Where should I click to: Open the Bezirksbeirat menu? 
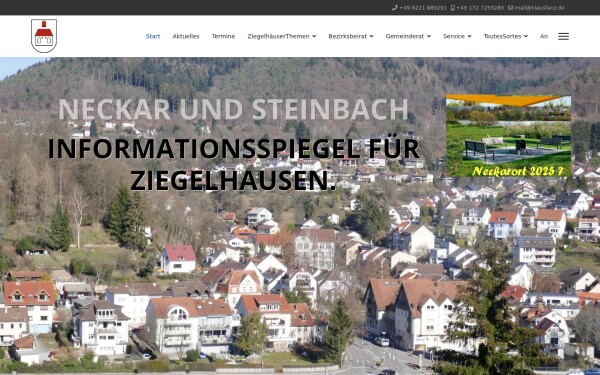pyautogui.click(x=351, y=36)
